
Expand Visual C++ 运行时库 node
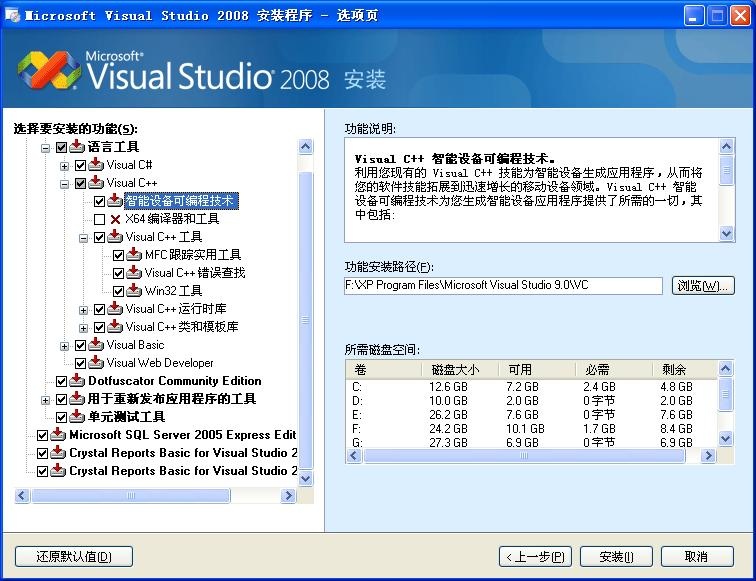[83, 310]
